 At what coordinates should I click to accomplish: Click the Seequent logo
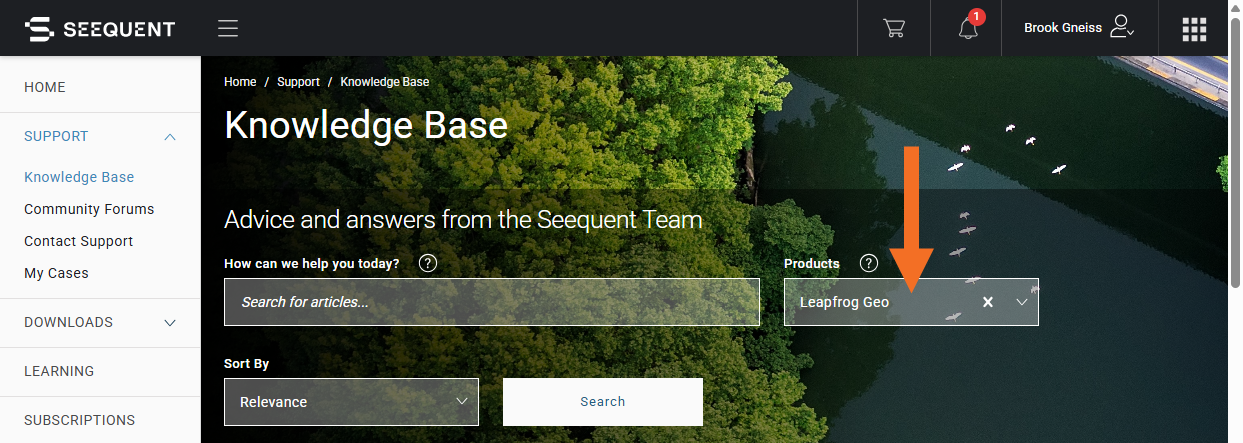coord(100,29)
